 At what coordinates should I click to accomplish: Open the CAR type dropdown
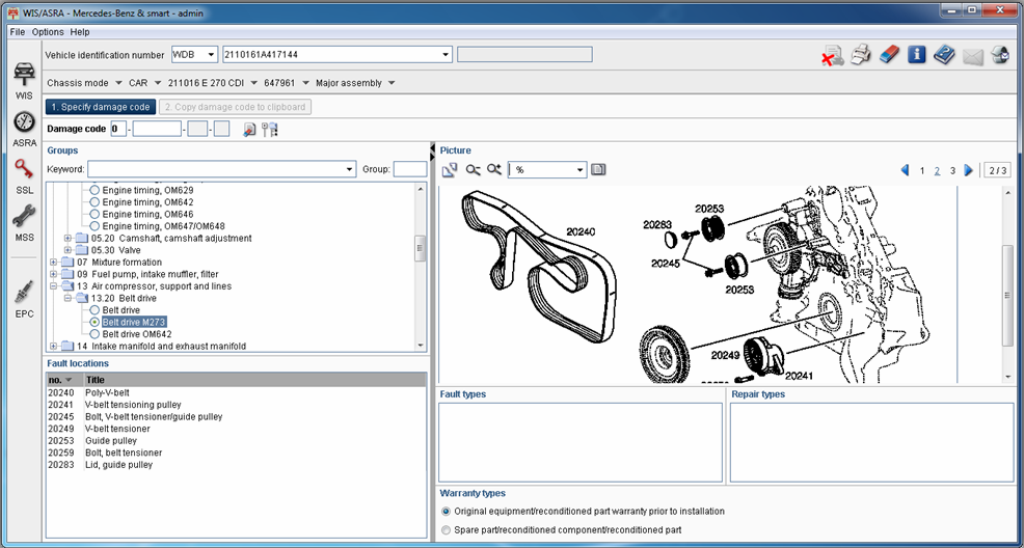[x=157, y=83]
